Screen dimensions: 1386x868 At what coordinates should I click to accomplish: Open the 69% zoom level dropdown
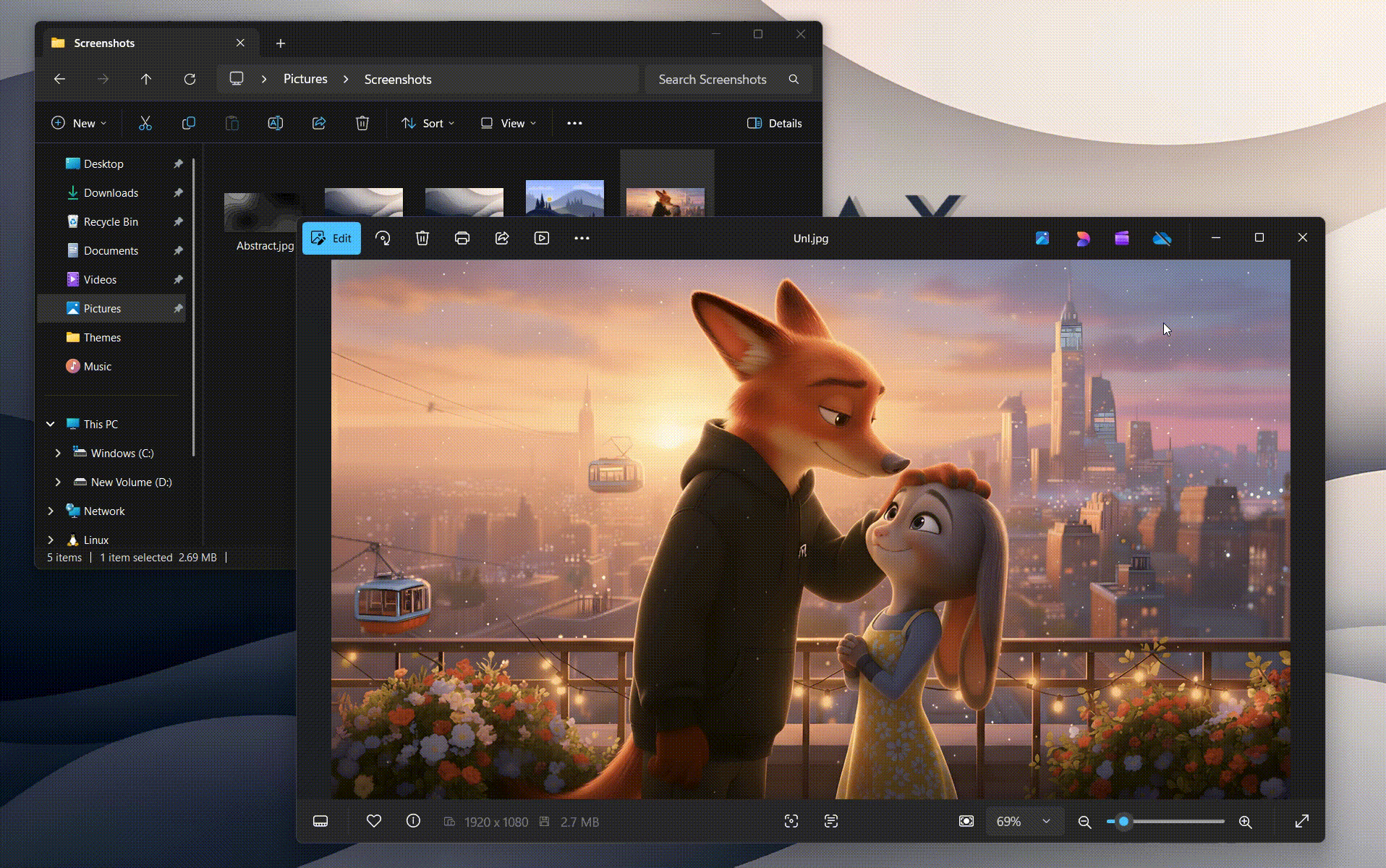(1024, 822)
